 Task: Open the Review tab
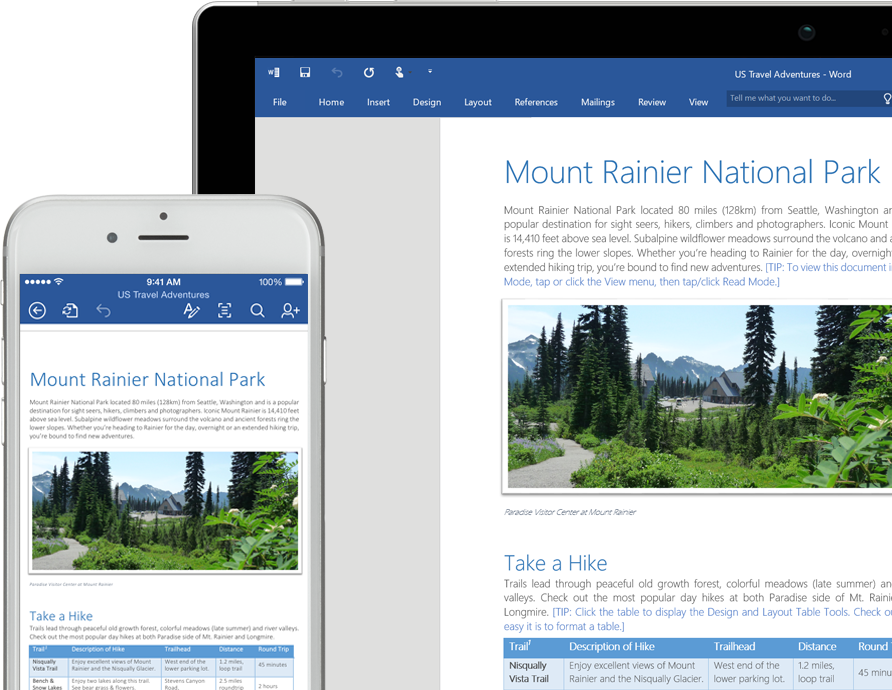(x=652, y=102)
